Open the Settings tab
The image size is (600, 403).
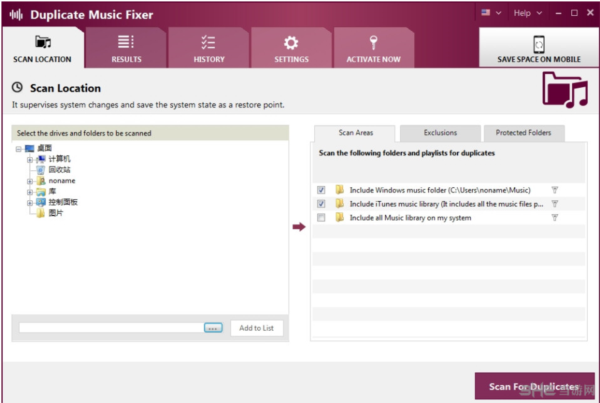(x=291, y=48)
